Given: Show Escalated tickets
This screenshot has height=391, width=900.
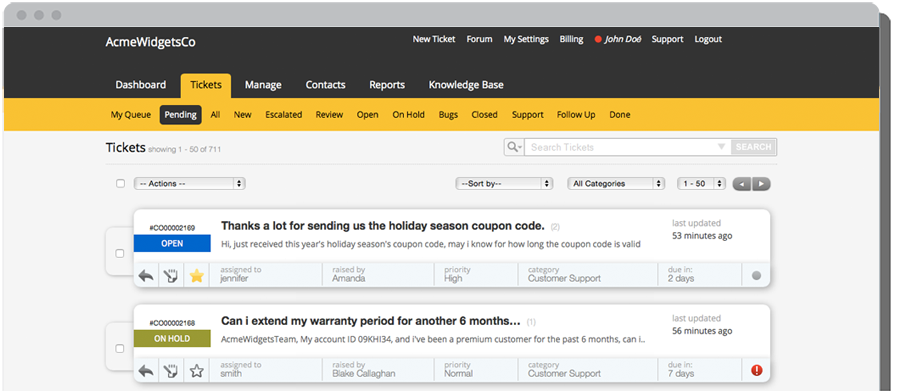Looking at the screenshot, I should point(284,115).
